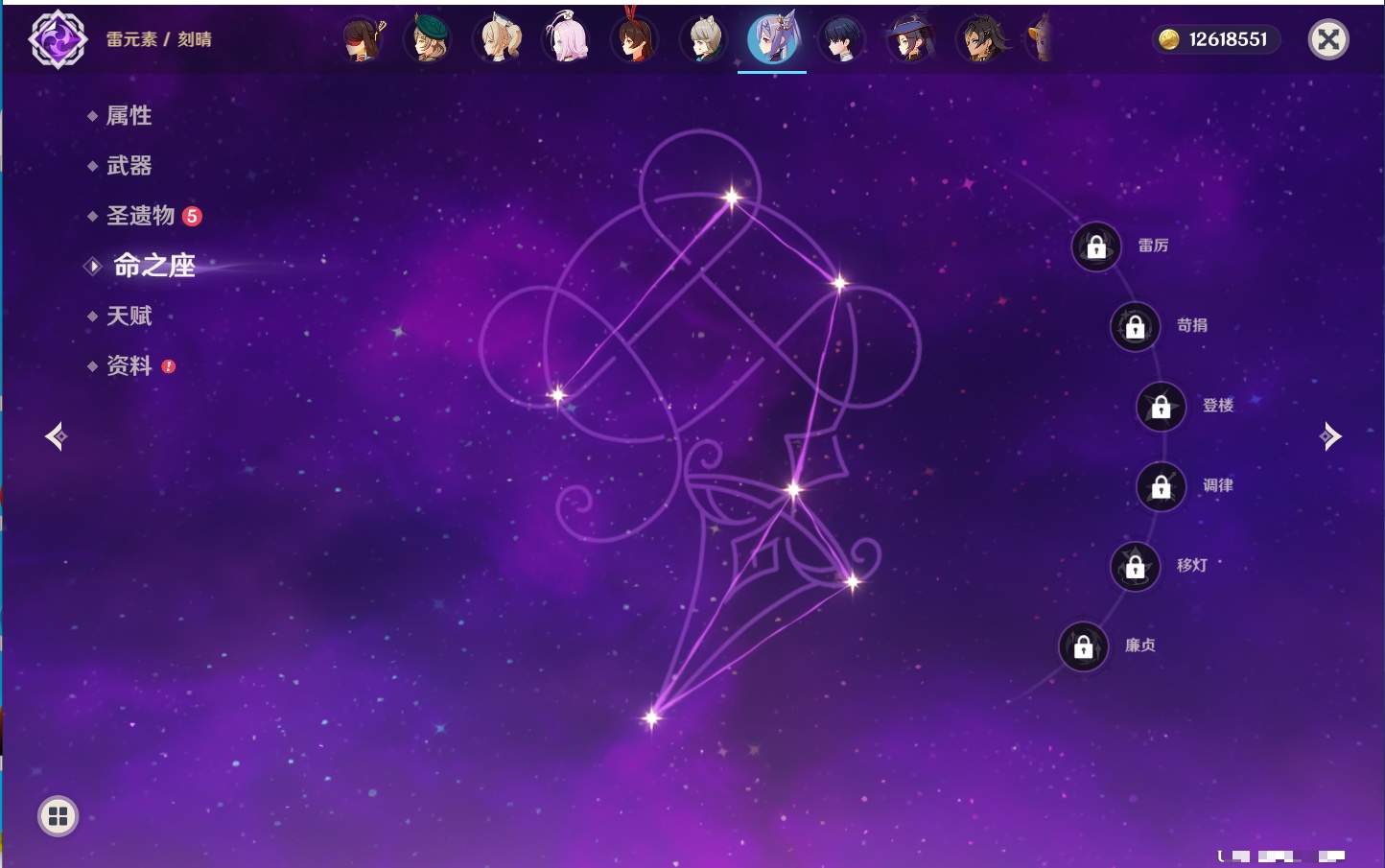
Task: Click the Electro element emblem
Action: coord(58,39)
